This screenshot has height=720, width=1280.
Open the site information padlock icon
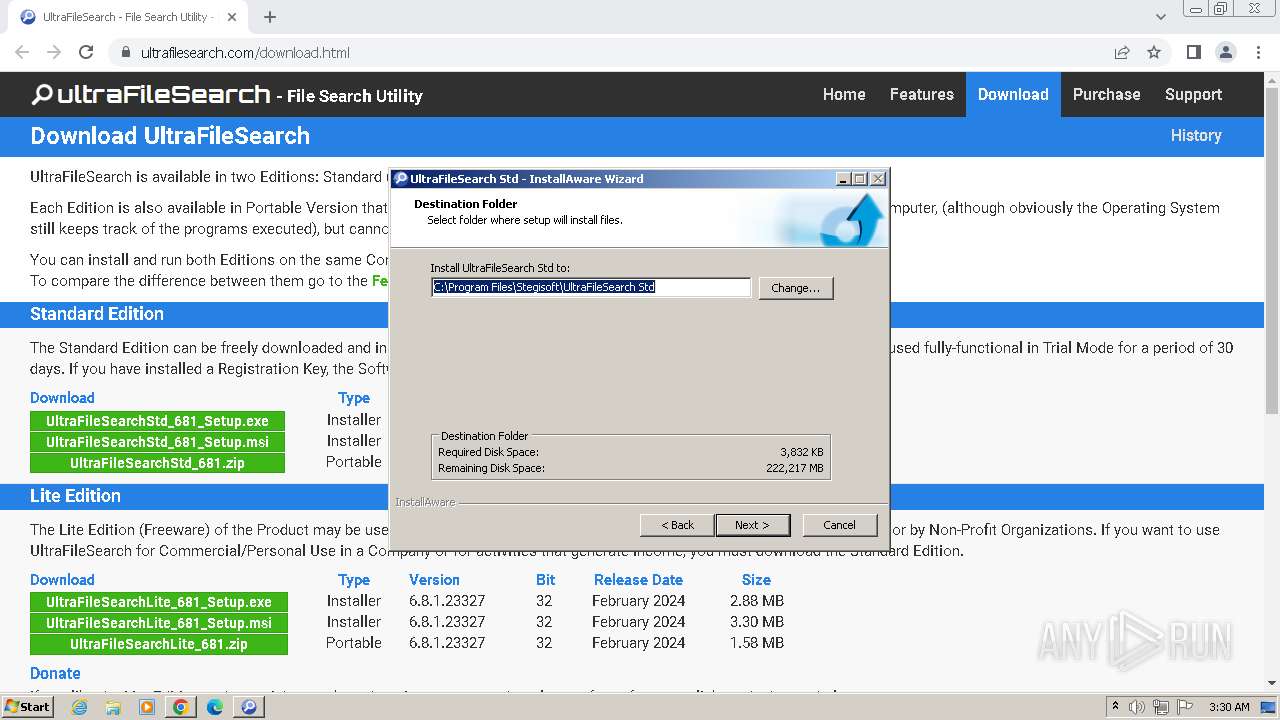[125, 52]
